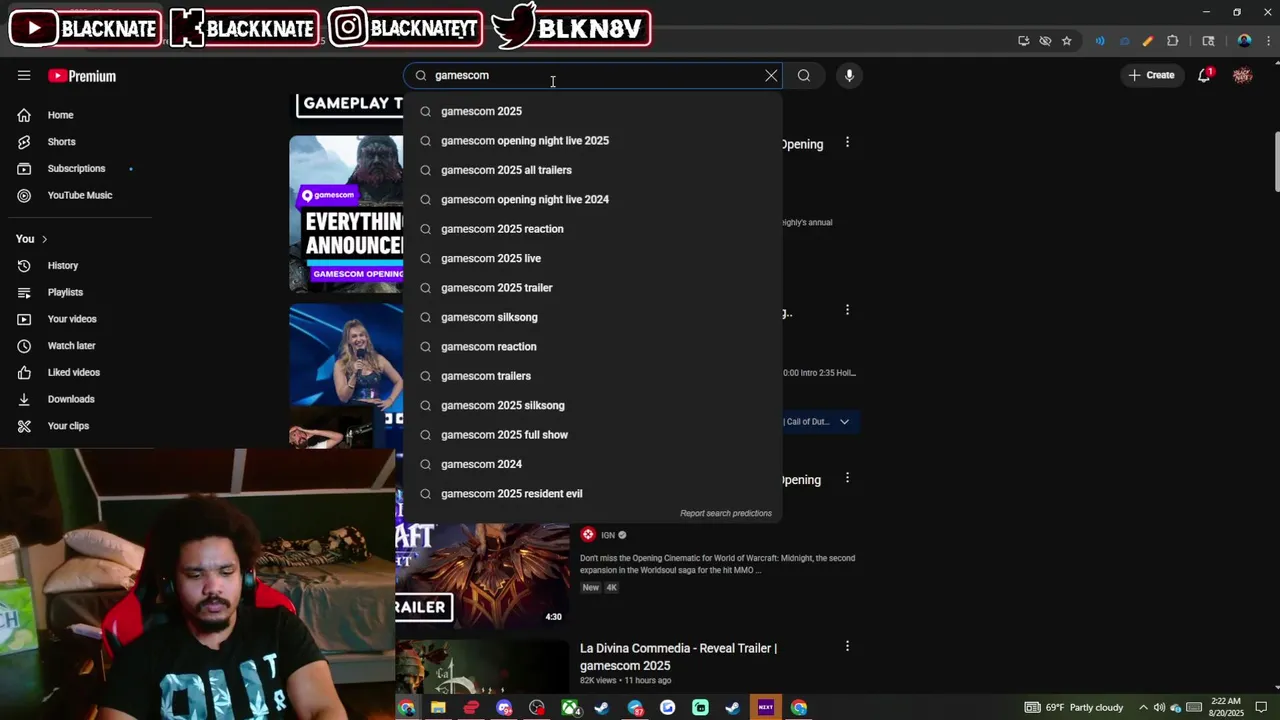Viewport: 1280px width, 720px height.
Task: Expand the Call of Duty chapters dropdown
Action: pos(845,422)
